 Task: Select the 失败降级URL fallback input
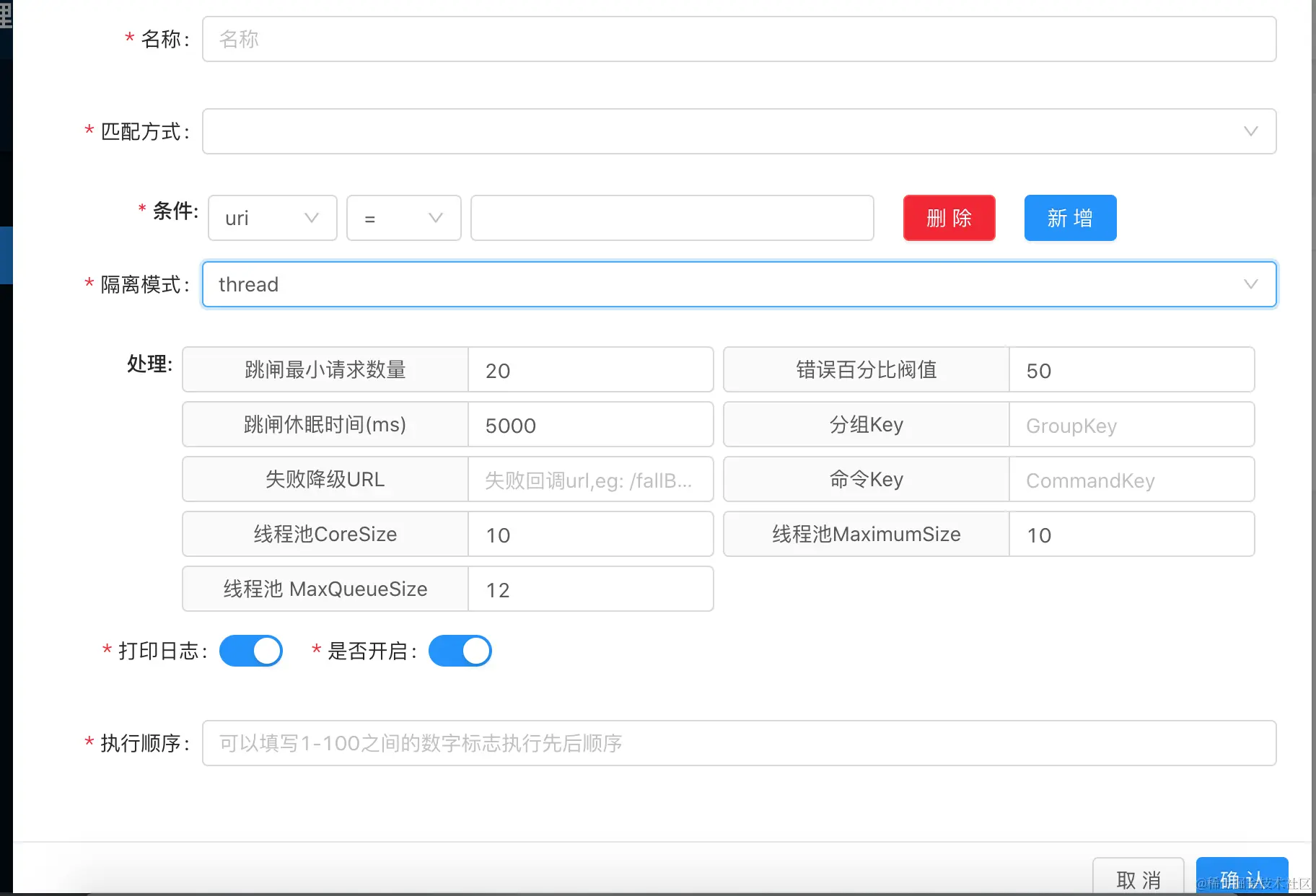pyautogui.click(x=590, y=479)
